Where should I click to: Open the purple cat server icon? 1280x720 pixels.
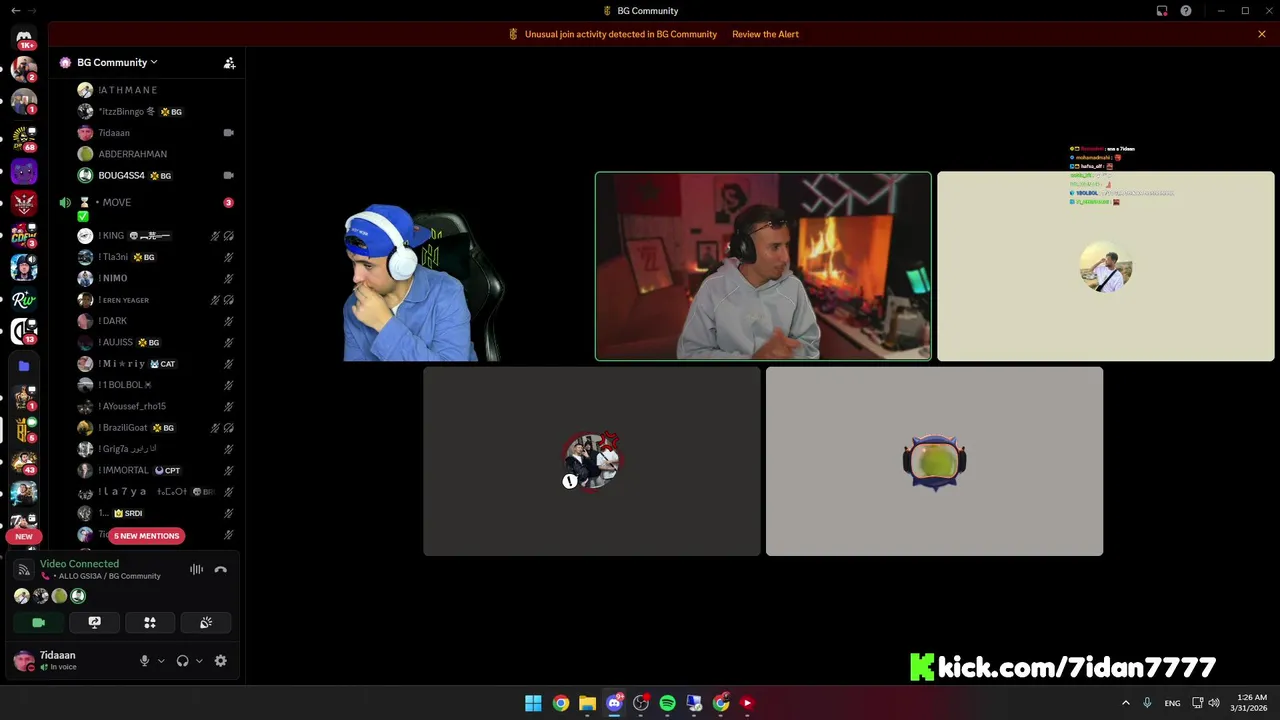pyautogui.click(x=24, y=171)
